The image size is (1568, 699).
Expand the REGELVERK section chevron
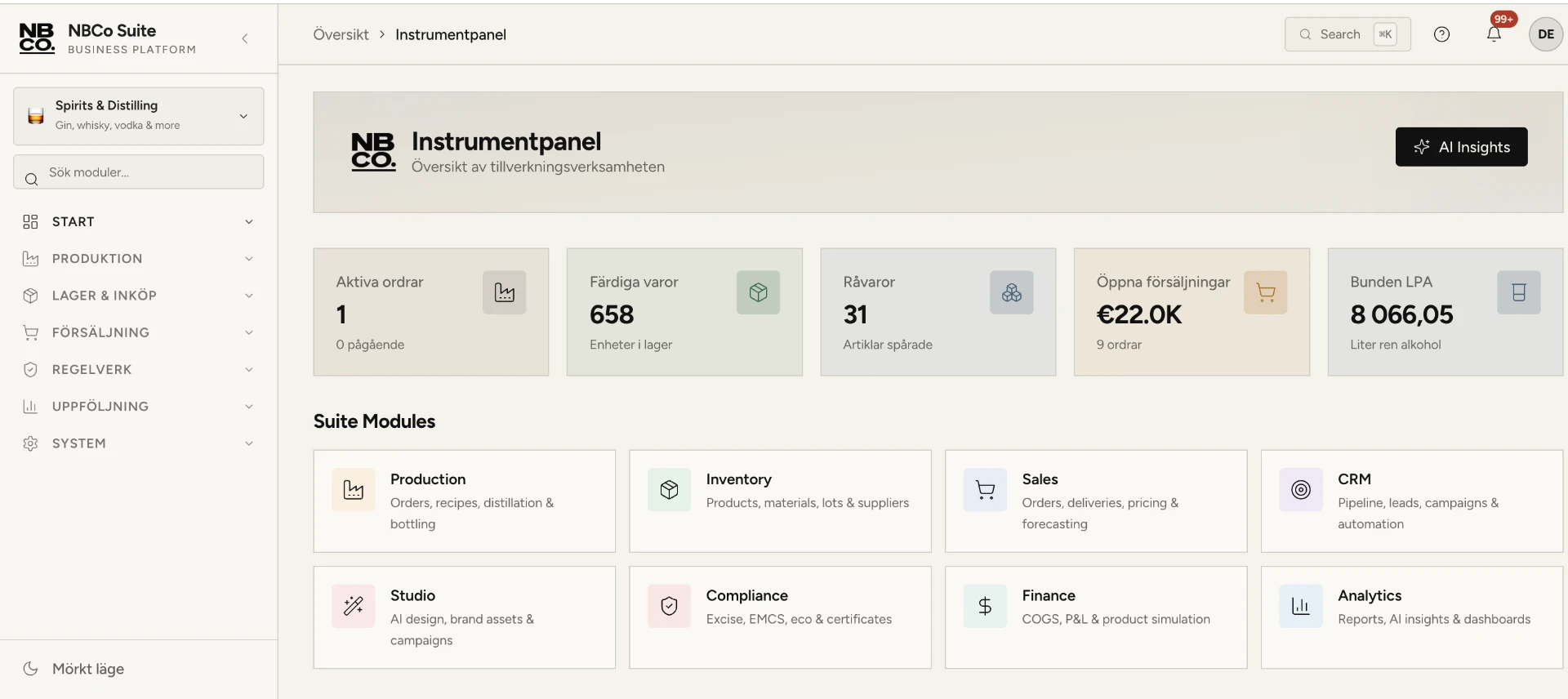248,370
